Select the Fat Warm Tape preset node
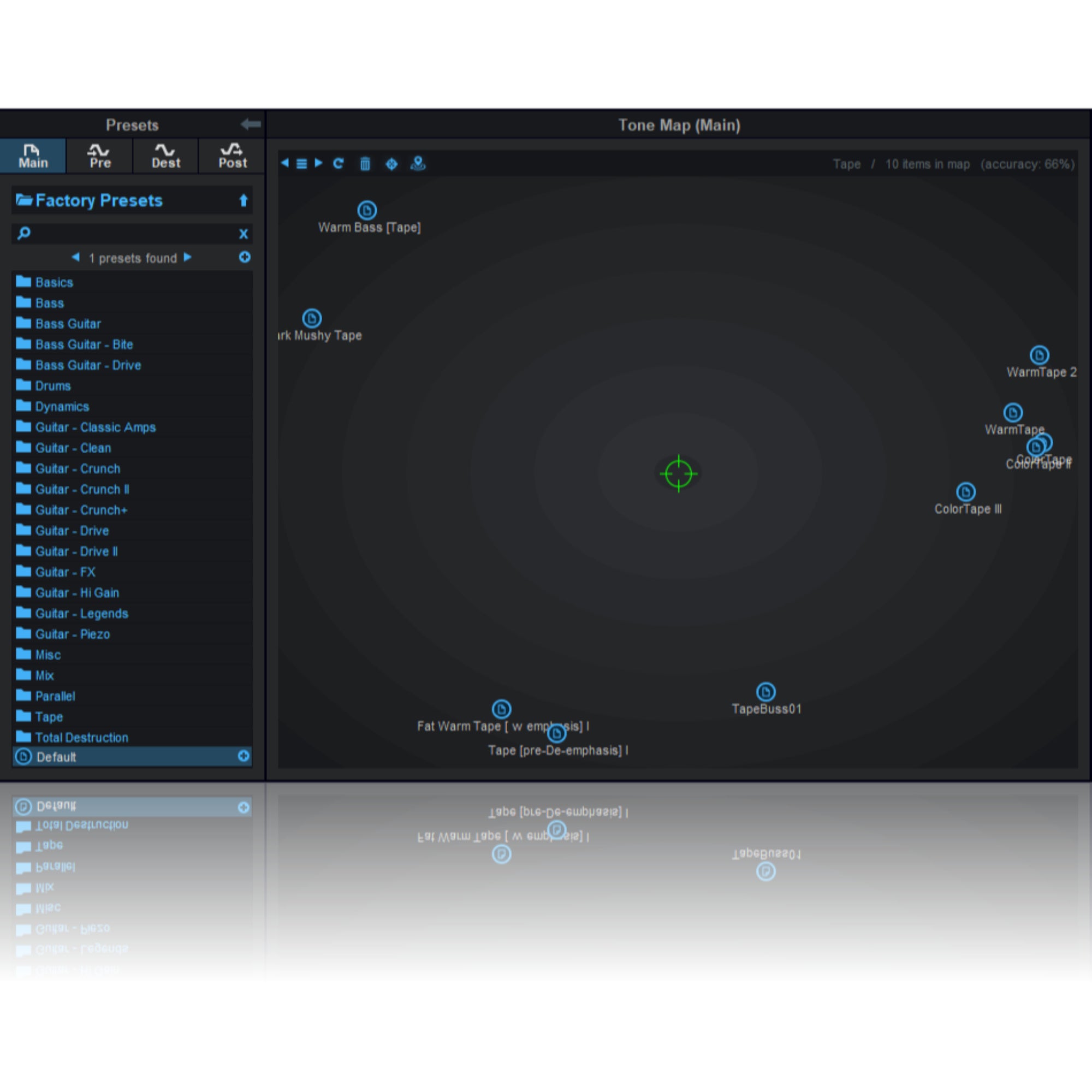This screenshot has width=1092, height=1092. [x=501, y=709]
